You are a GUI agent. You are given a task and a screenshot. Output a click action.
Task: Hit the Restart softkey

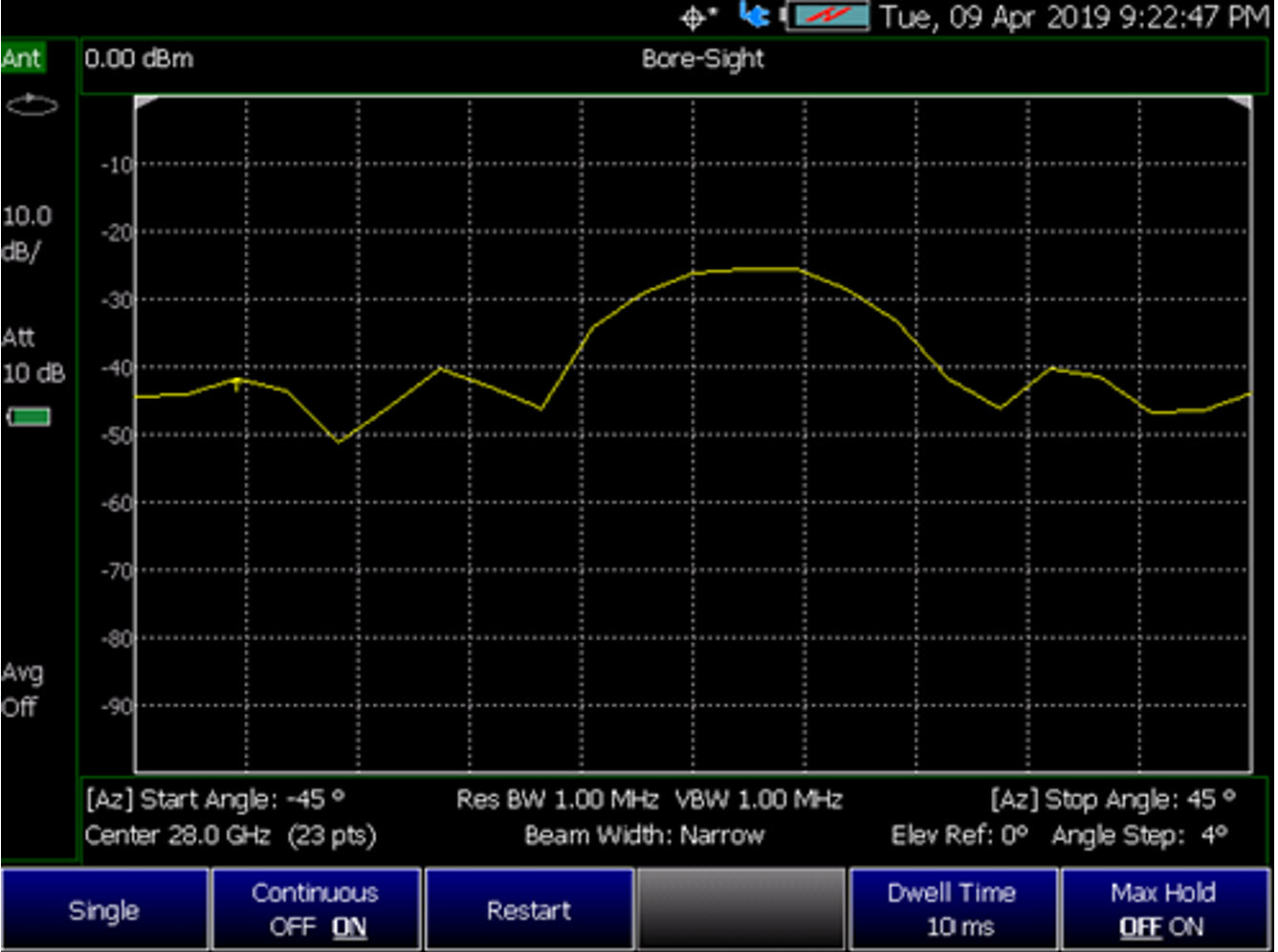(528, 910)
